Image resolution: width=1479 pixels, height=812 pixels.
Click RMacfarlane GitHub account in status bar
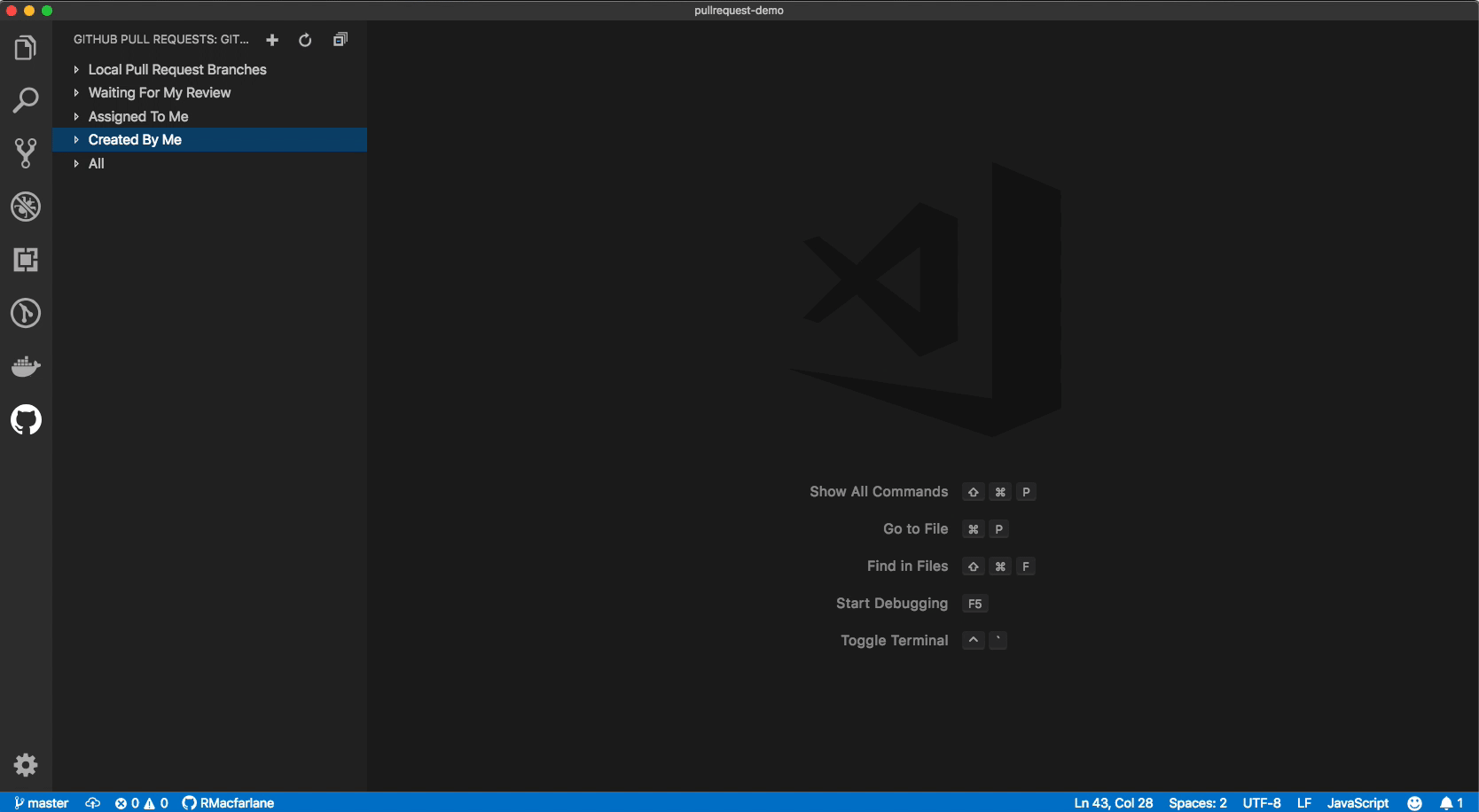(228, 803)
